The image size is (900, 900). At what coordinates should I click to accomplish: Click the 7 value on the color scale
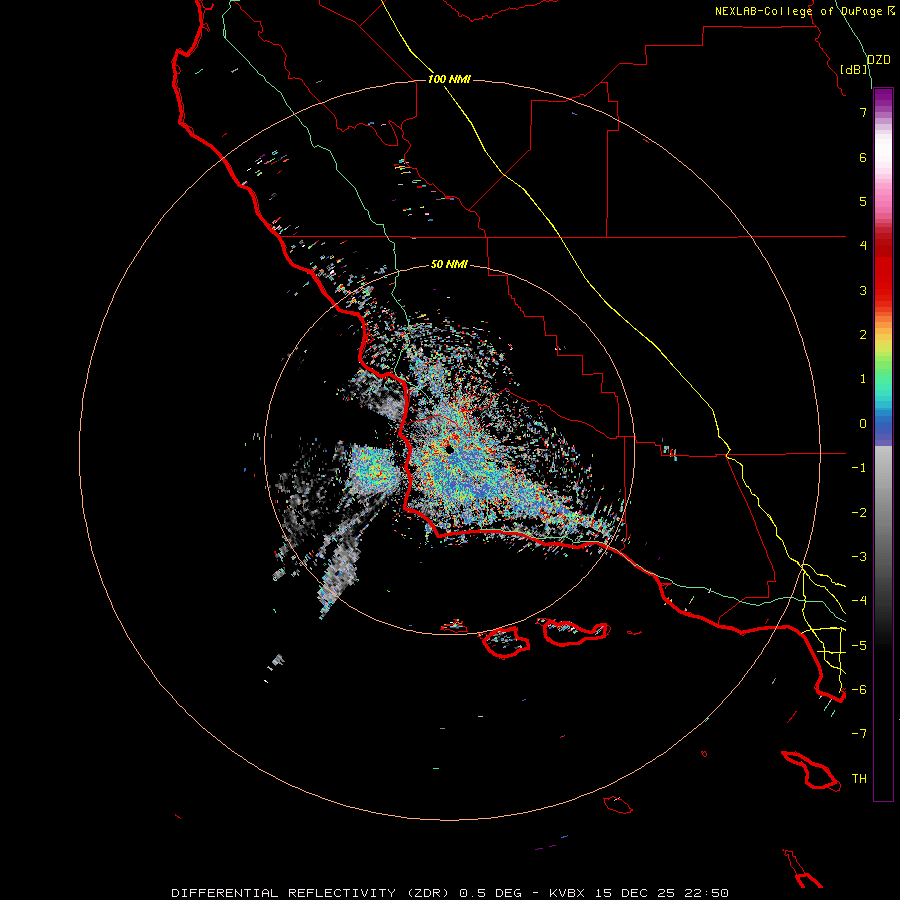863,112
